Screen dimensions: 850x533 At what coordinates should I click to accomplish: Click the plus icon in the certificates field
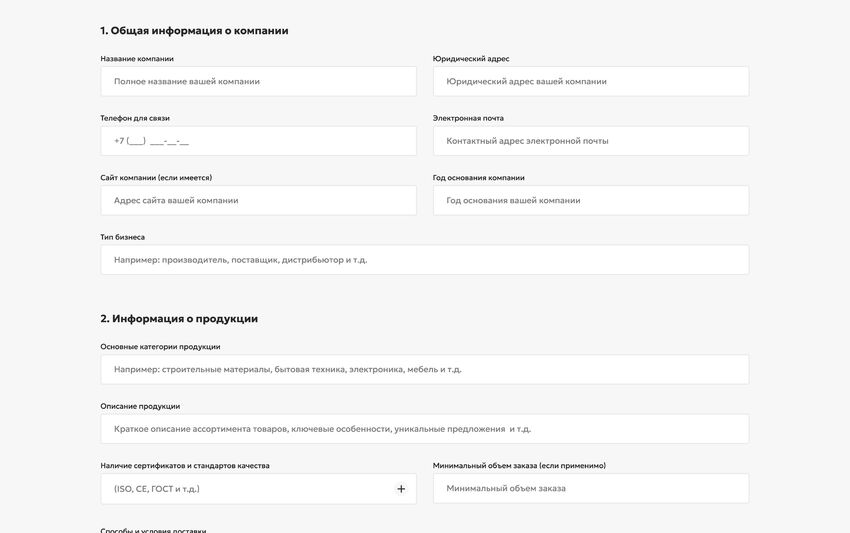click(401, 489)
